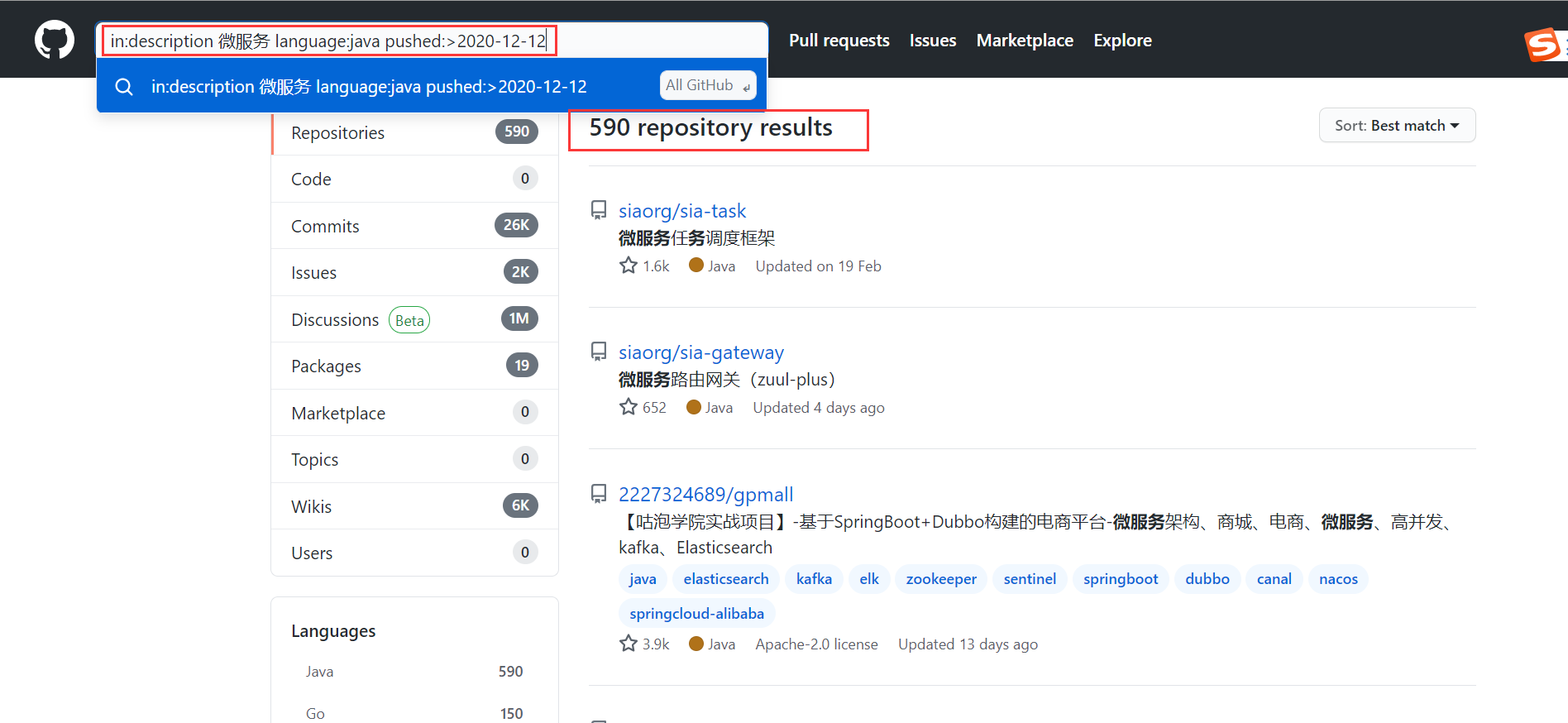Viewport: 1568px width, 723px height.
Task: Click the 3.9k star count on gpmall
Action: point(656,644)
